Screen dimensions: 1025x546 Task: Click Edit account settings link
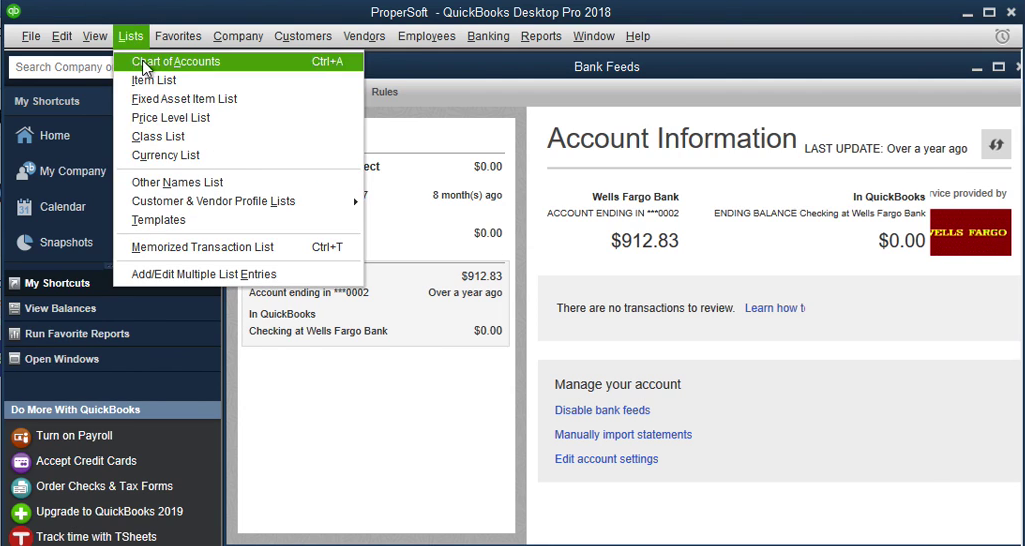click(x=606, y=459)
